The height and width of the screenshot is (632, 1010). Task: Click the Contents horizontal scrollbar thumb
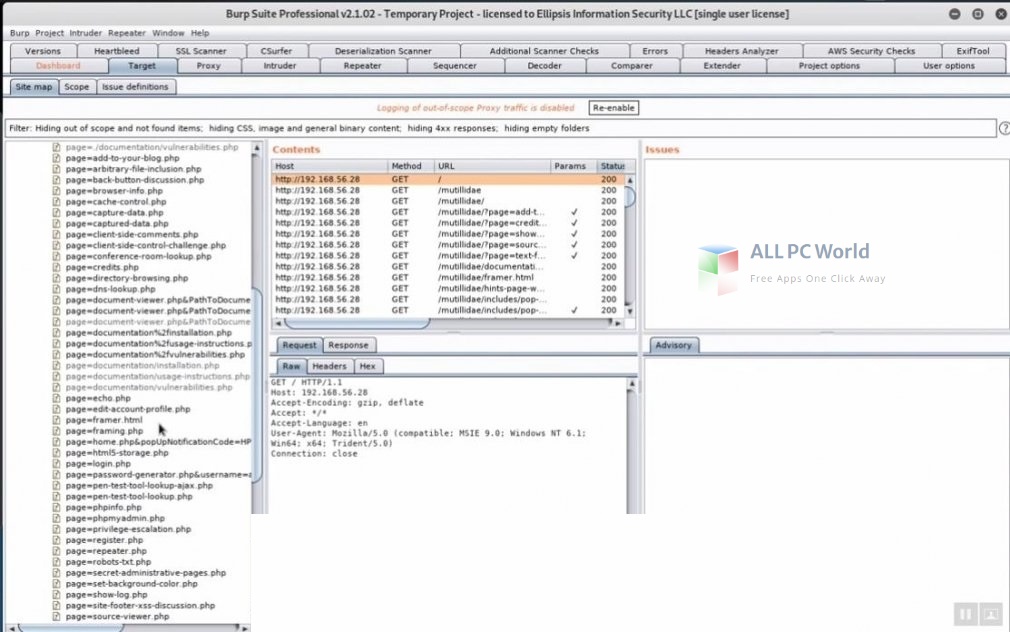(x=357, y=323)
